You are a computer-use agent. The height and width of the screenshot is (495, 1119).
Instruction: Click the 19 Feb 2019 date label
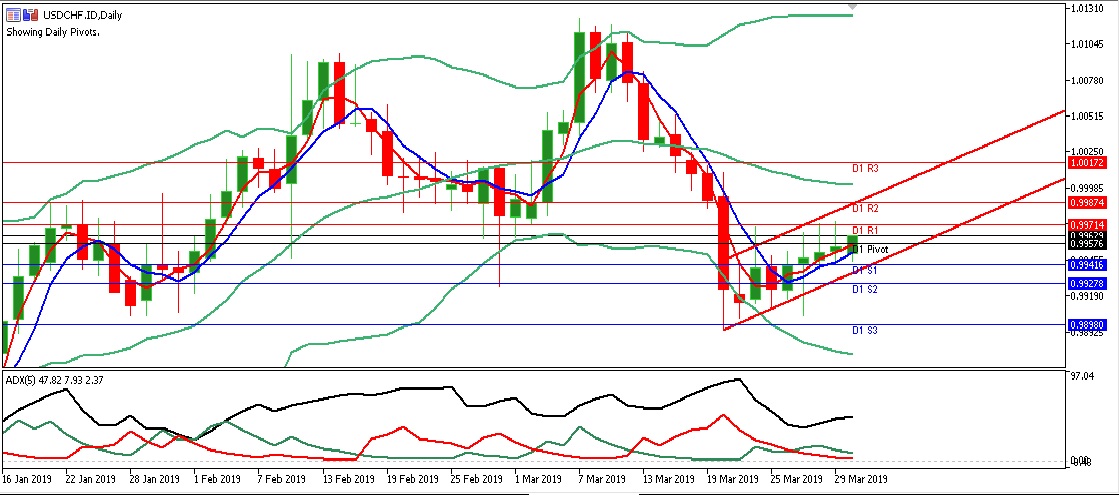point(412,478)
